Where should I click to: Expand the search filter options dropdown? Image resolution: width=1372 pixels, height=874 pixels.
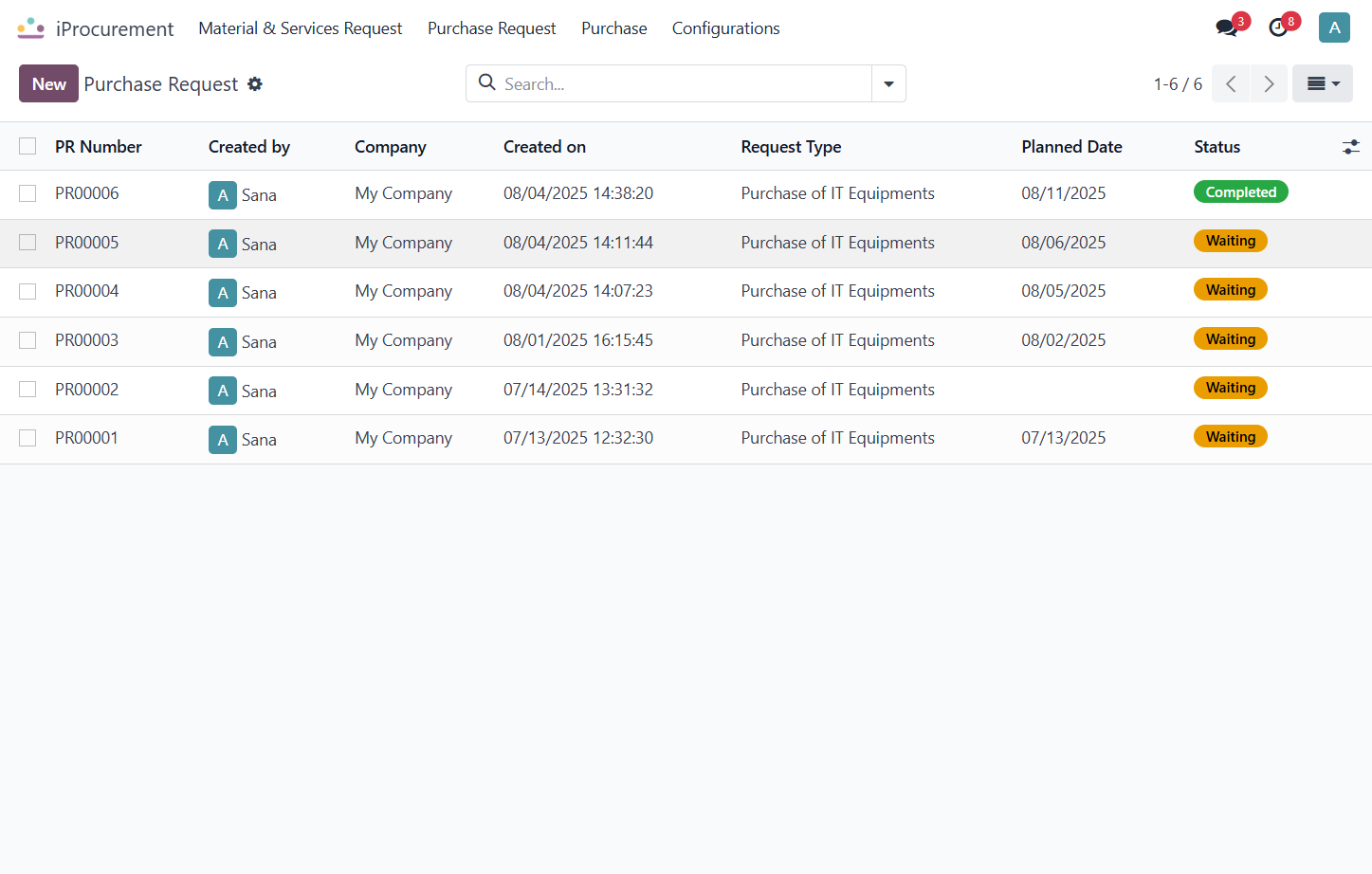click(x=888, y=83)
